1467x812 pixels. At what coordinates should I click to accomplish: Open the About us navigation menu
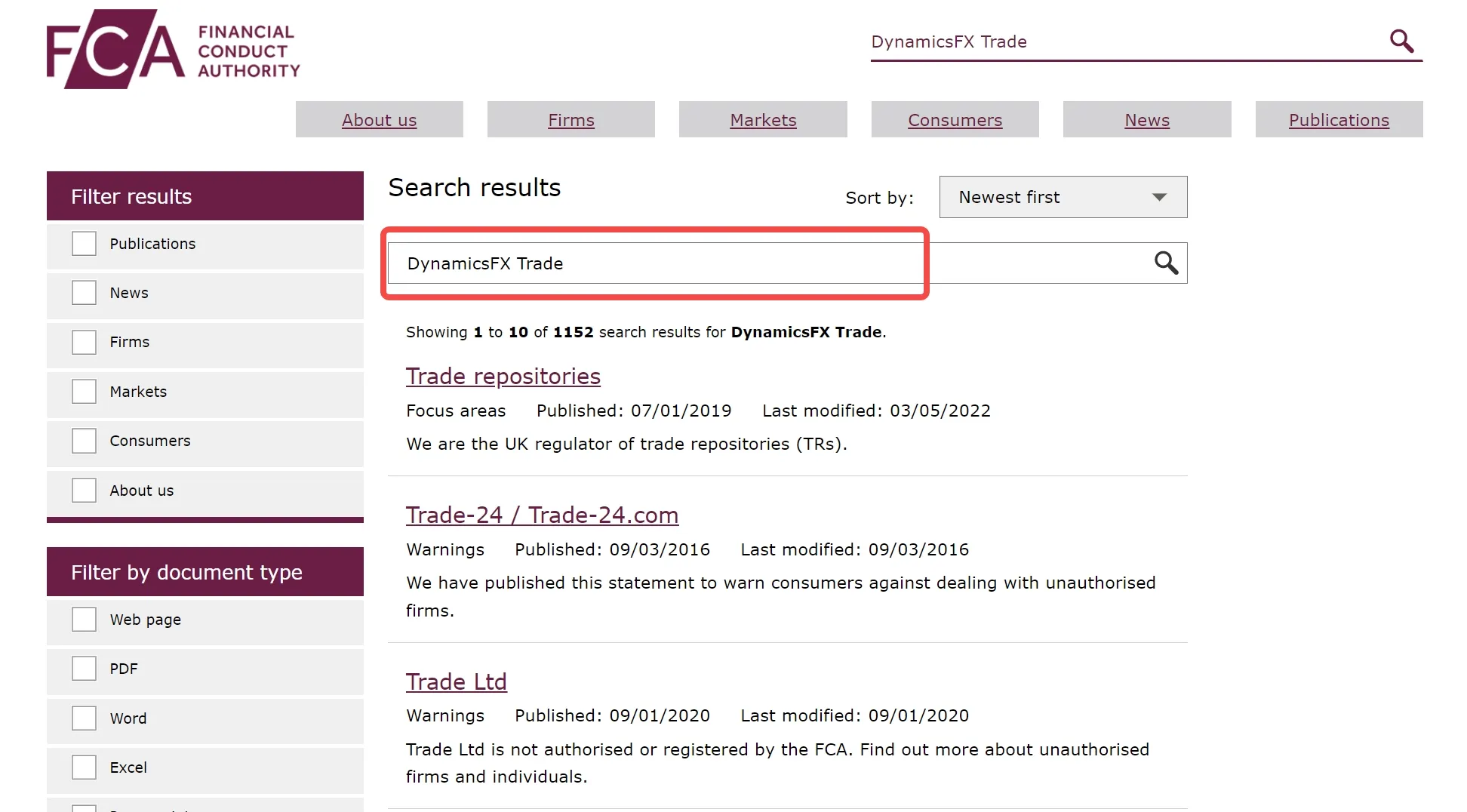[x=379, y=120]
